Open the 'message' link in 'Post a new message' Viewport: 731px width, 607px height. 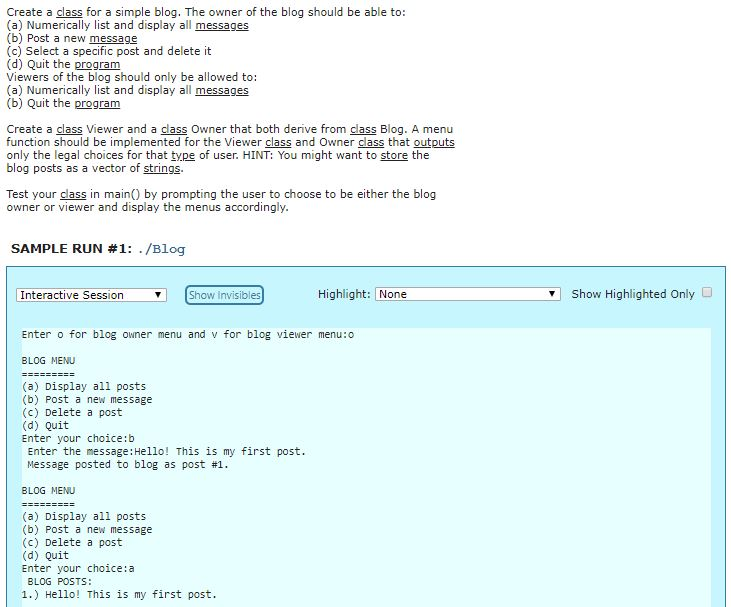coord(113,38)
